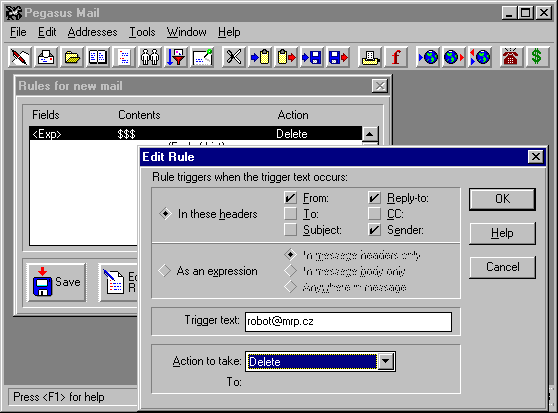Open the Tools menu
This screenshot has height=413, width=558.
click(142, 32)
